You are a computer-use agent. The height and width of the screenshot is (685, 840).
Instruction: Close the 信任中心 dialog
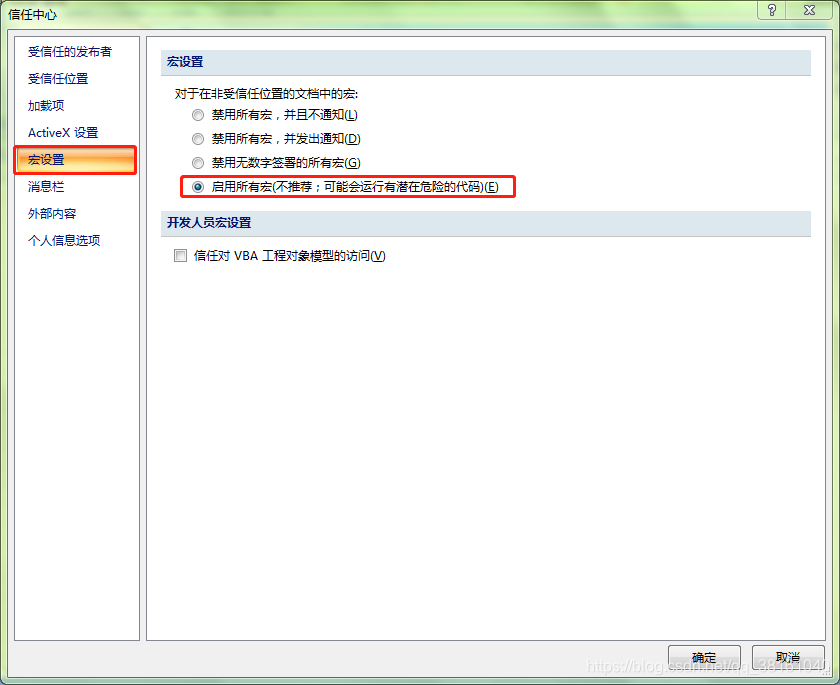click(x=809, y=10)
